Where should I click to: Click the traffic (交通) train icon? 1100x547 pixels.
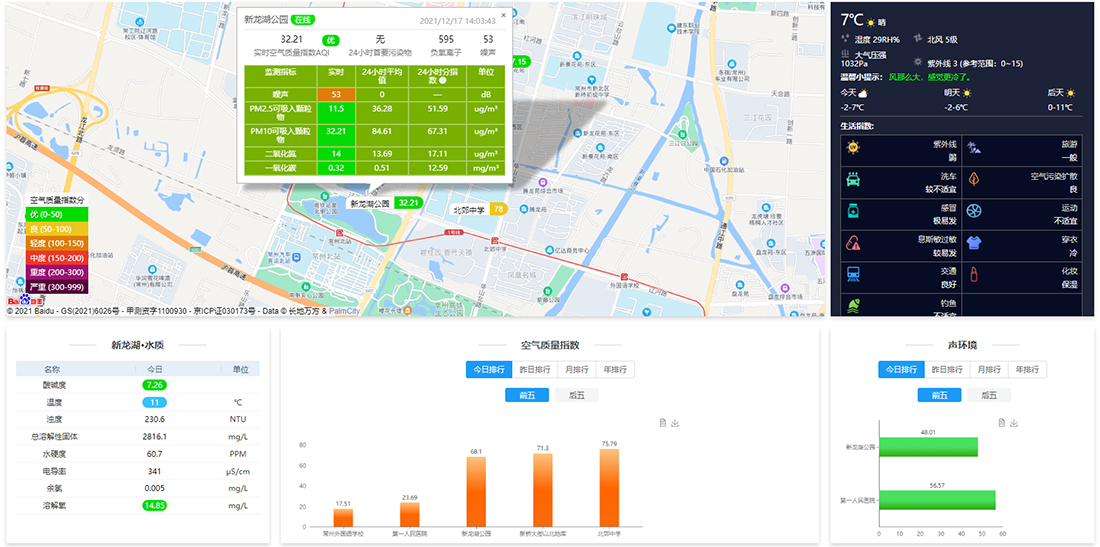click(853, 273)
